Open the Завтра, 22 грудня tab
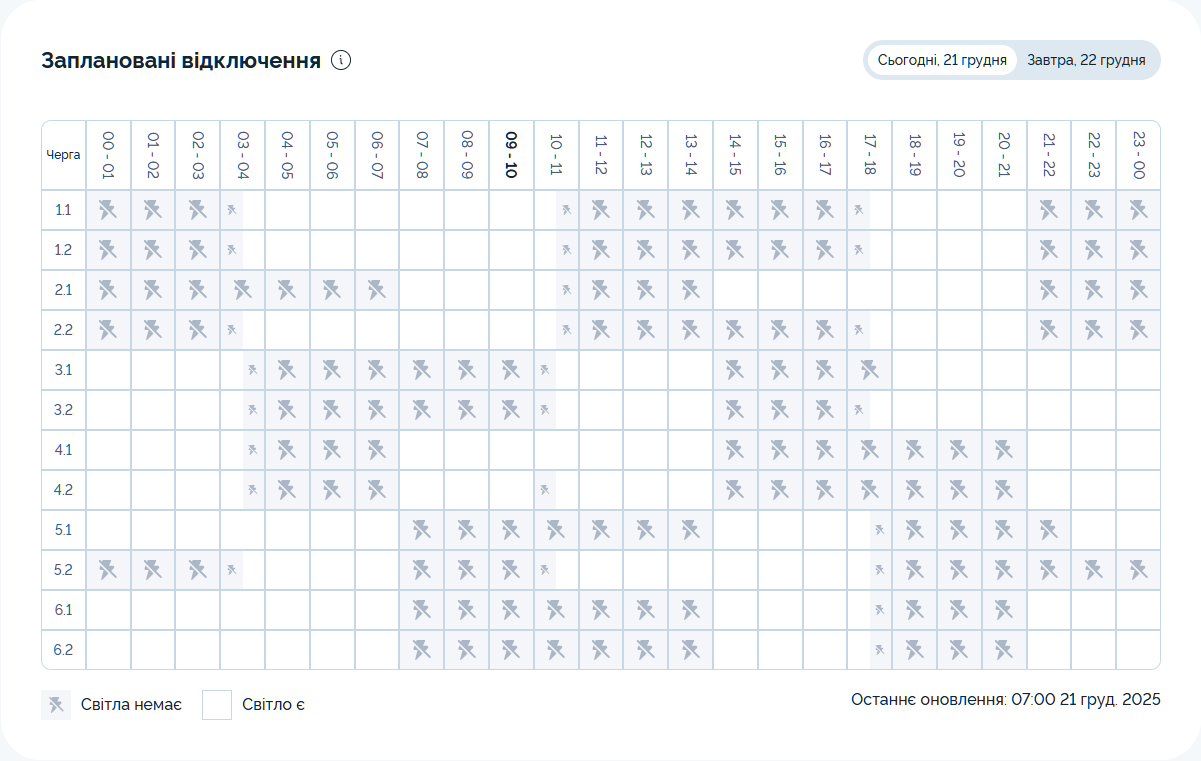Image resolution: width=1201 pixels, height=761 pixels. pyautogui.click(x=1085, y=60)
